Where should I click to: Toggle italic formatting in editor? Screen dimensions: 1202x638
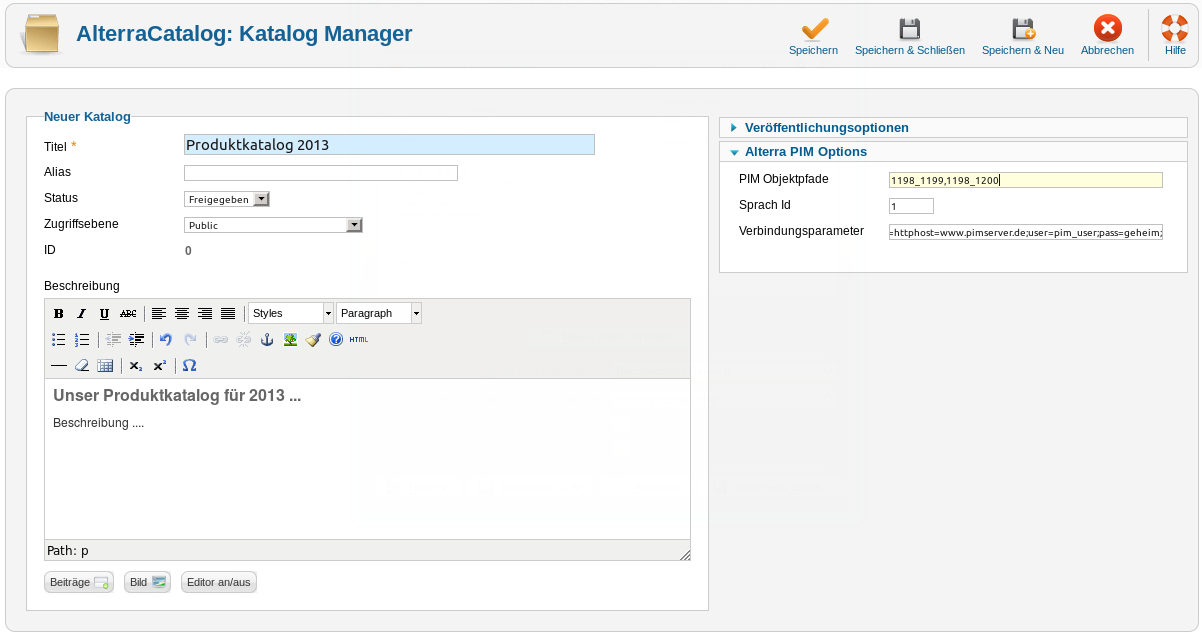(x=81, y=314)
